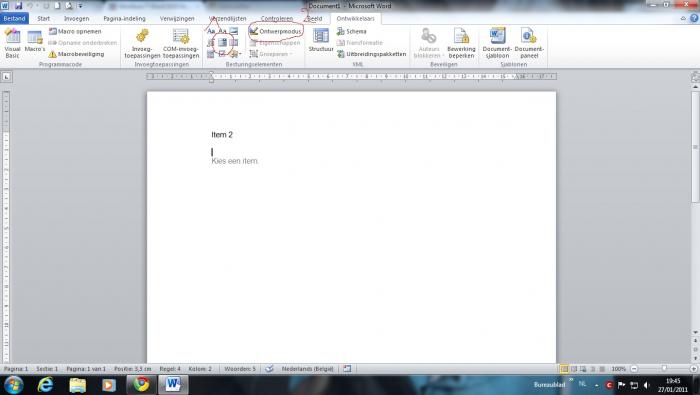Image resolution: width=700 pixels, height=395 pixels.
Task: Open the Bestand tab
Action: [x=14, y=18]
